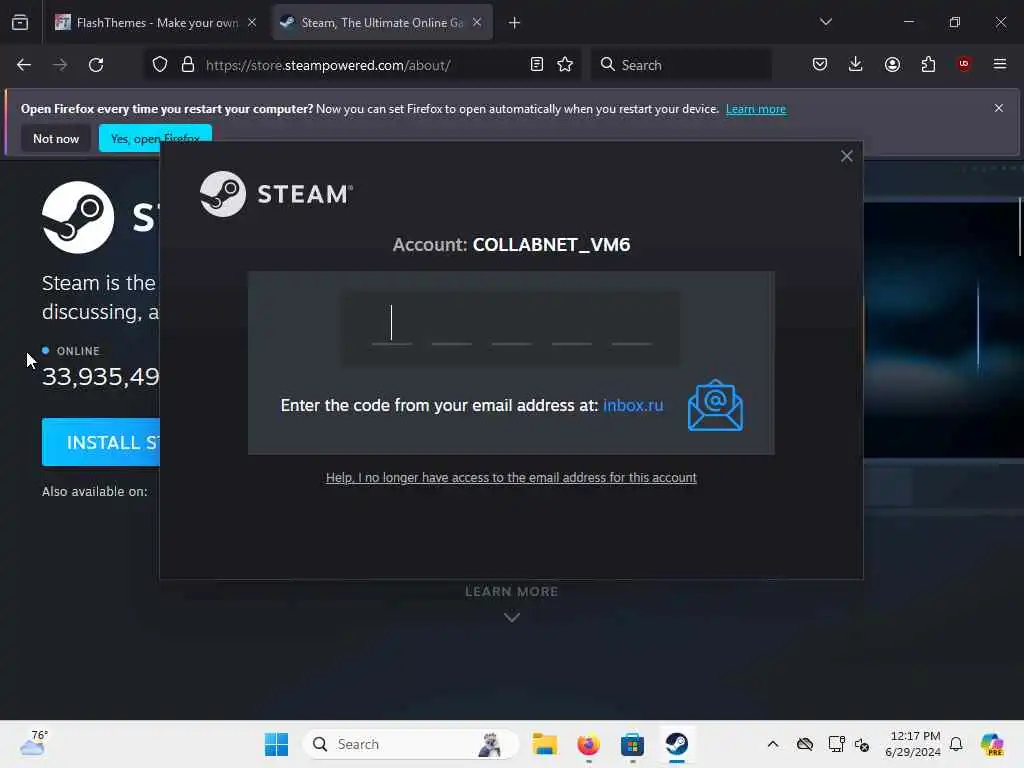Open File Explorer from the taskbar
1024x768 pixels.
(544, 744)
